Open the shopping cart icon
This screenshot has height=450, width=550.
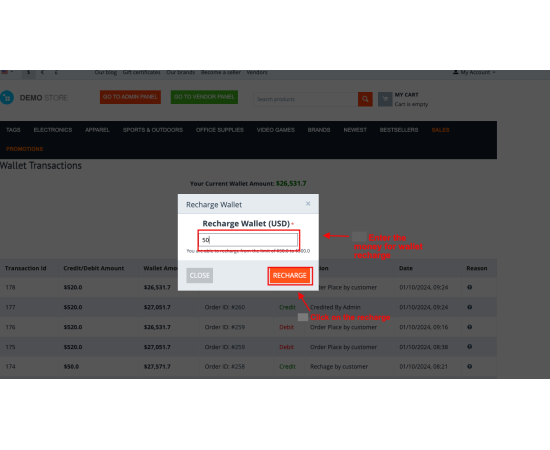coord(385,99)
